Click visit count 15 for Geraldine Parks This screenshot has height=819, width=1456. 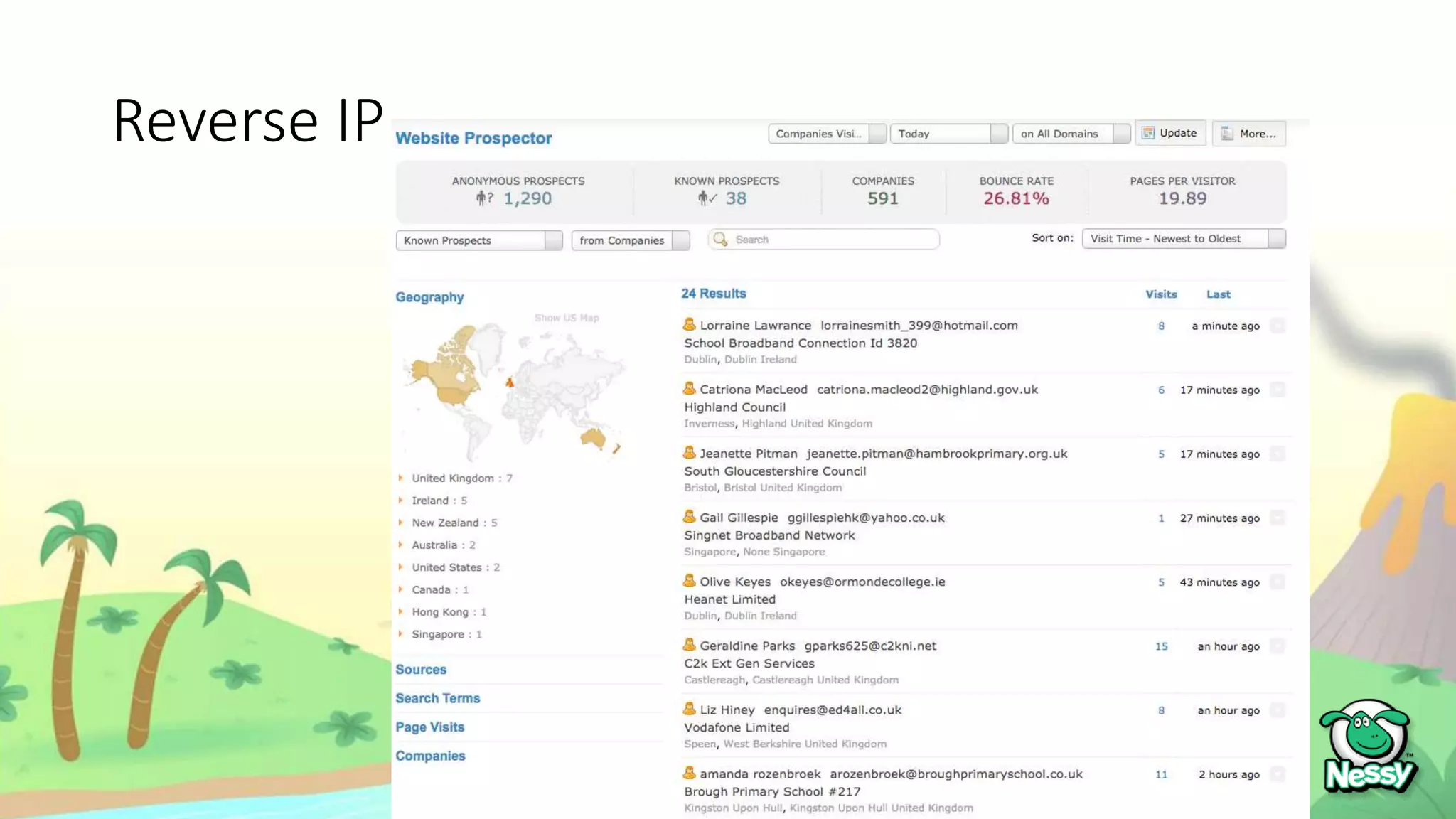pyautogui.click(x=1161, y=646)
